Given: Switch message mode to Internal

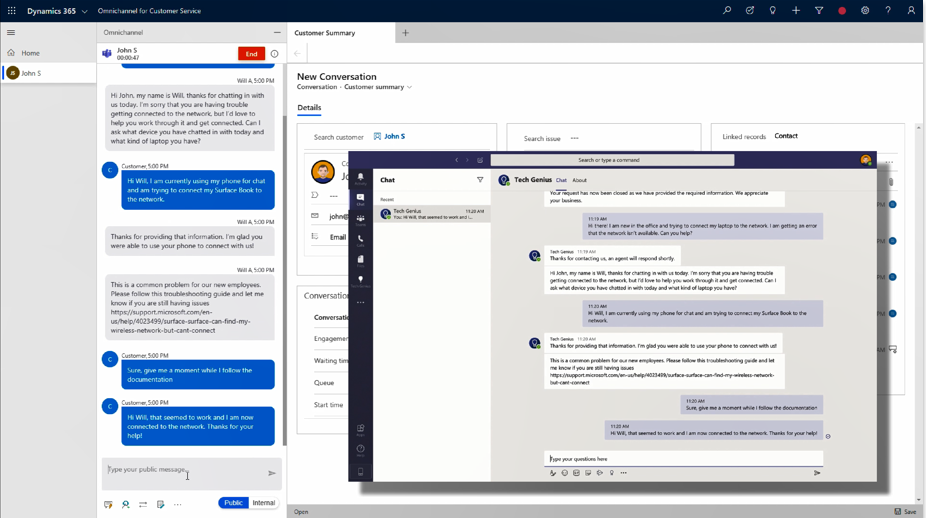Looking at the screenshot, I should (264, 503).
